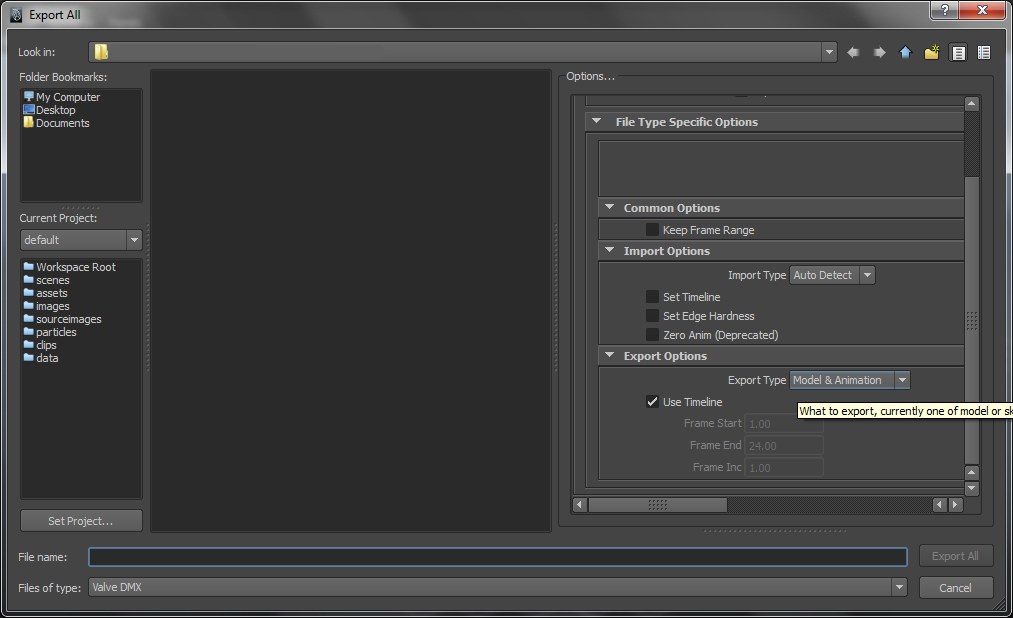Viewport: 1013px width, 618px height.
Task: Open My Computer bookmark
Action: click(x=61, y=97)
